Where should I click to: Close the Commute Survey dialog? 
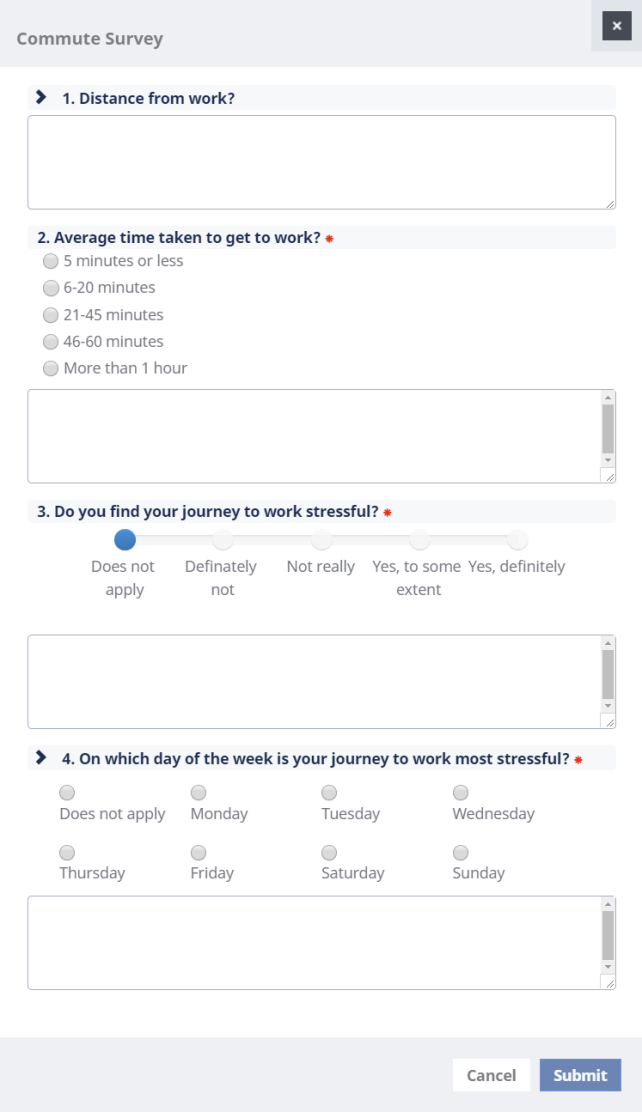616,26
